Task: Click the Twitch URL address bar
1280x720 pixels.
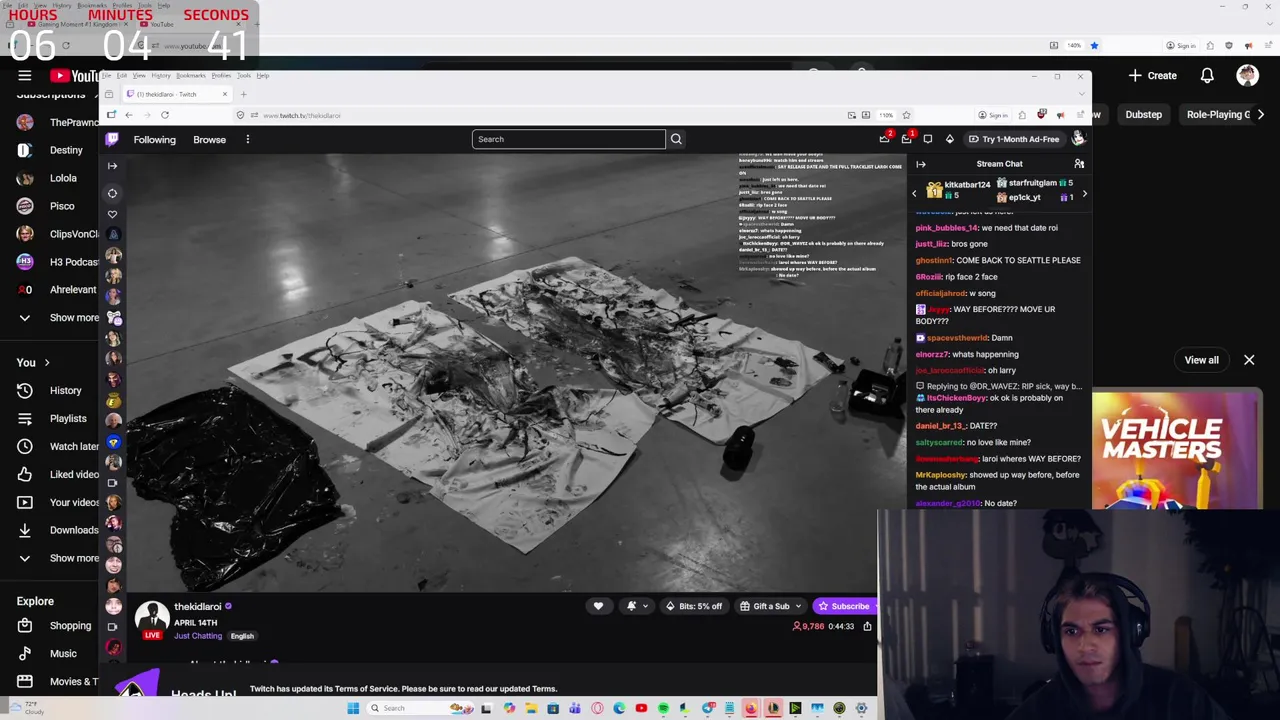Action: click(x=540, y=115)
